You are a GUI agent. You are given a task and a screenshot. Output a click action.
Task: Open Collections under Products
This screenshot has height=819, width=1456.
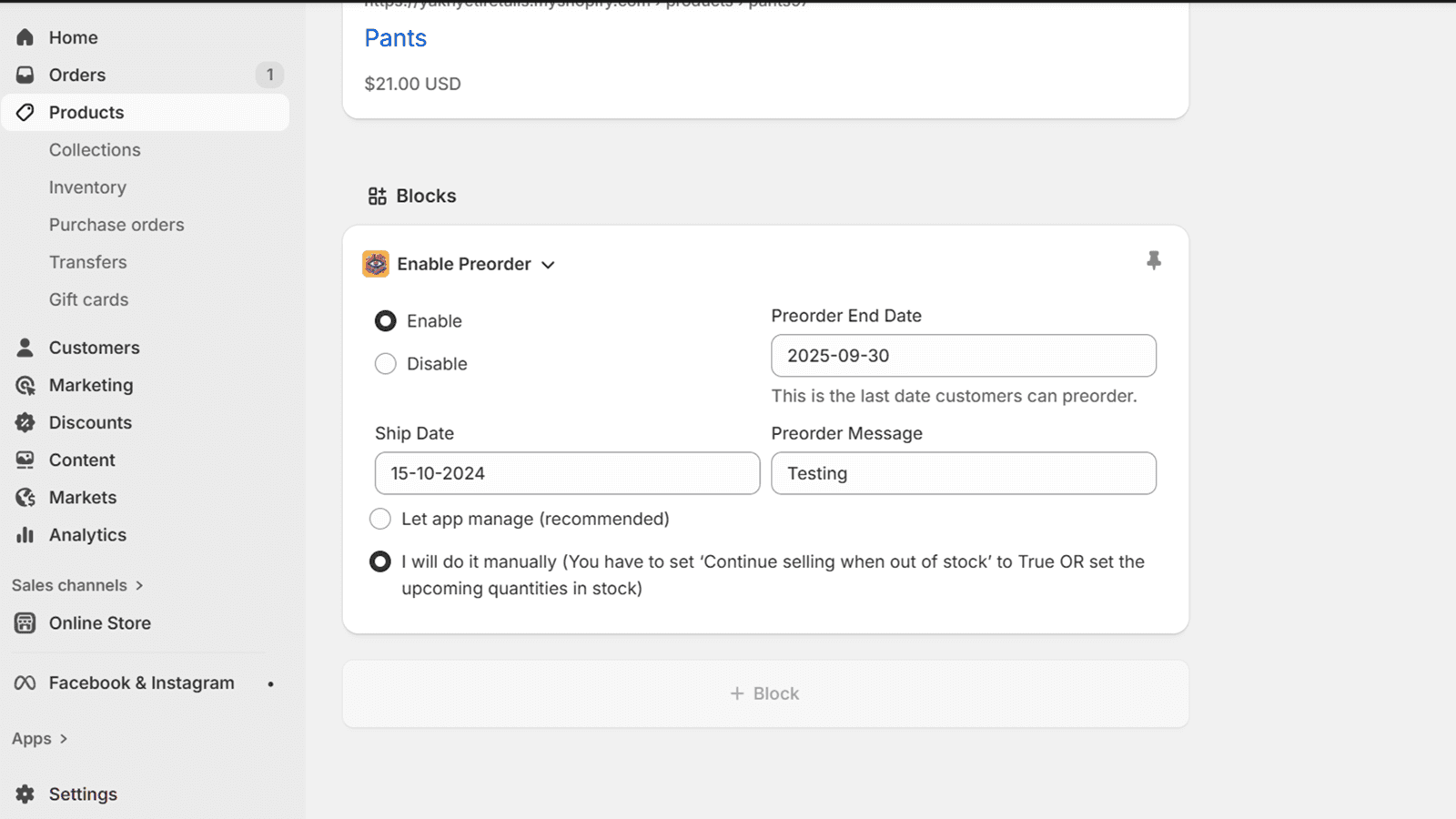(x=95, y=150)
